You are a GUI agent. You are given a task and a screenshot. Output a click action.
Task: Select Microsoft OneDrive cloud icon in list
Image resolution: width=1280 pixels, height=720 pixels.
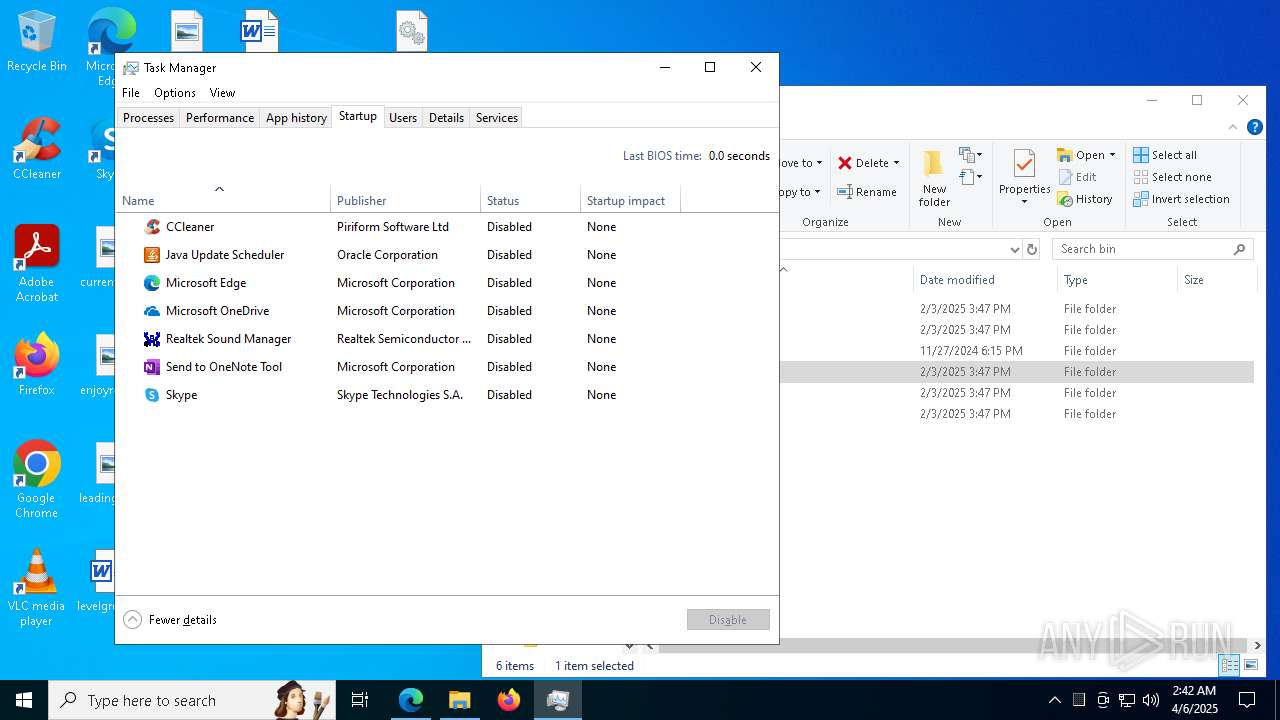point(152,311)
